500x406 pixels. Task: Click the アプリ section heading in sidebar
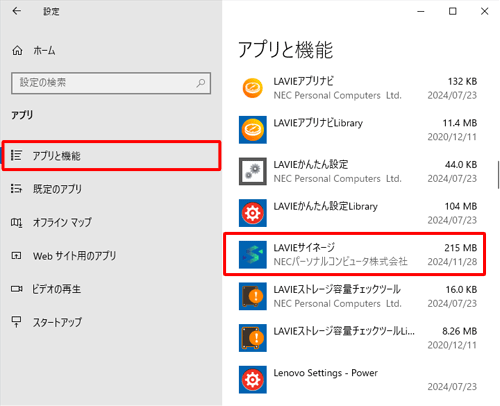pos(22,115)
